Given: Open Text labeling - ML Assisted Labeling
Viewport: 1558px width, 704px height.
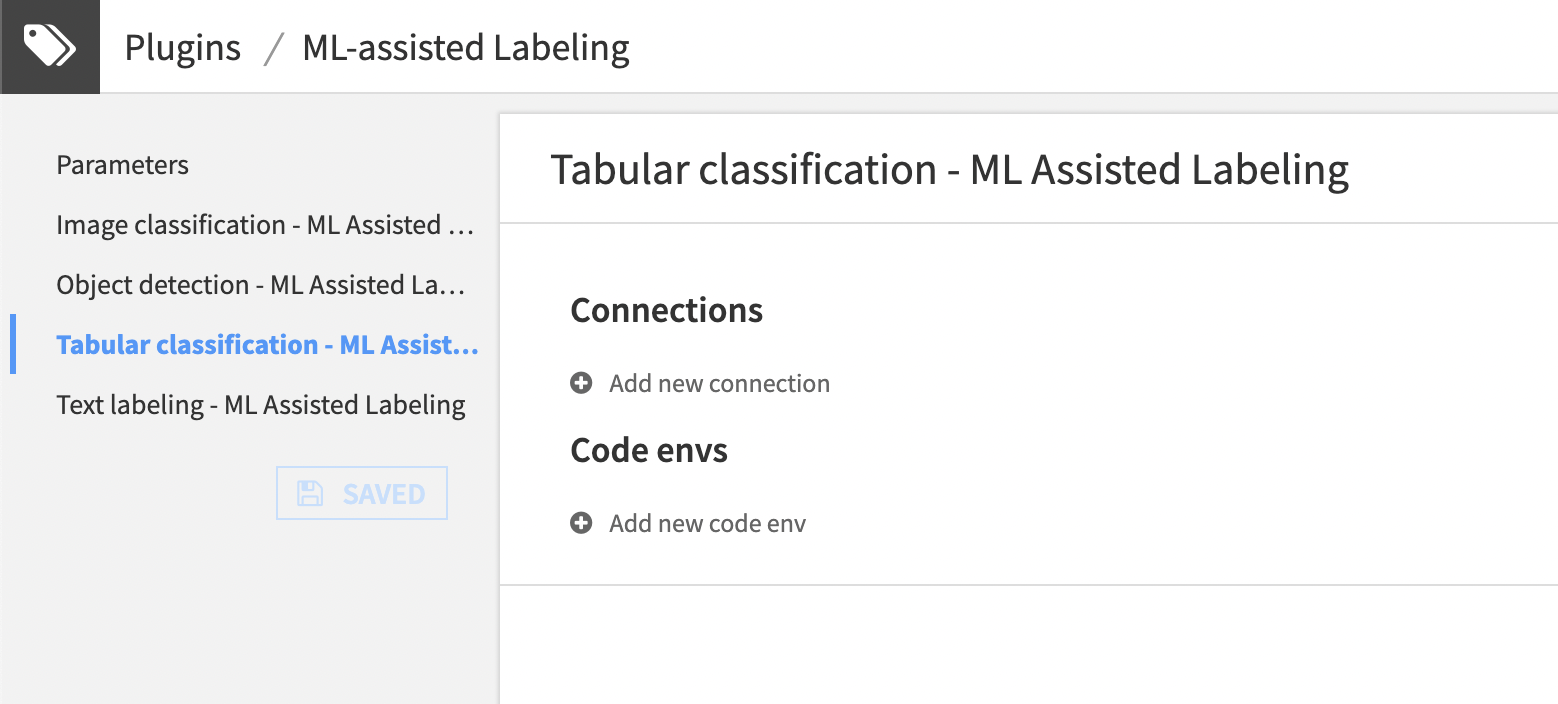Looking at the screenshot, I should [260, 405].
